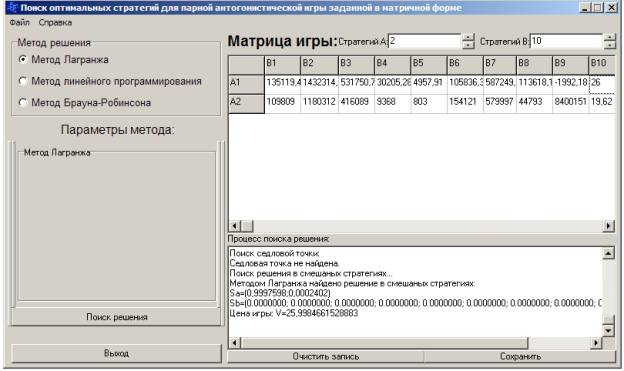Click cell with value 1432314

coord(319,84)
